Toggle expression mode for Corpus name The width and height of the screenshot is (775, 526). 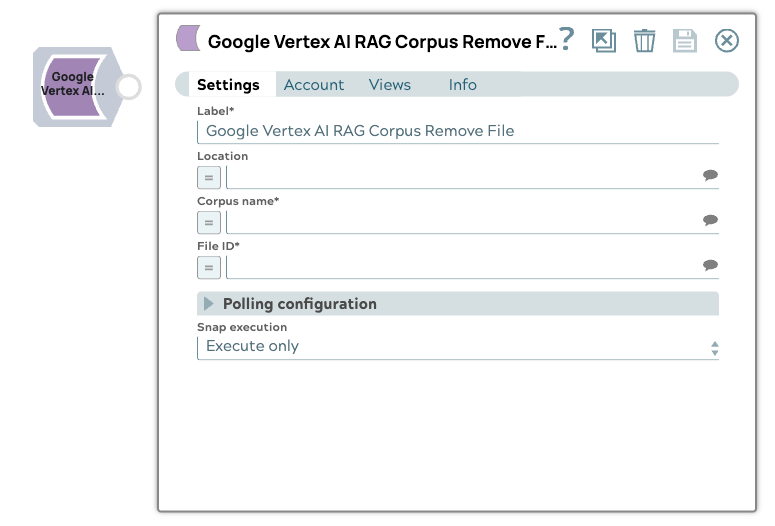point(209,223)
